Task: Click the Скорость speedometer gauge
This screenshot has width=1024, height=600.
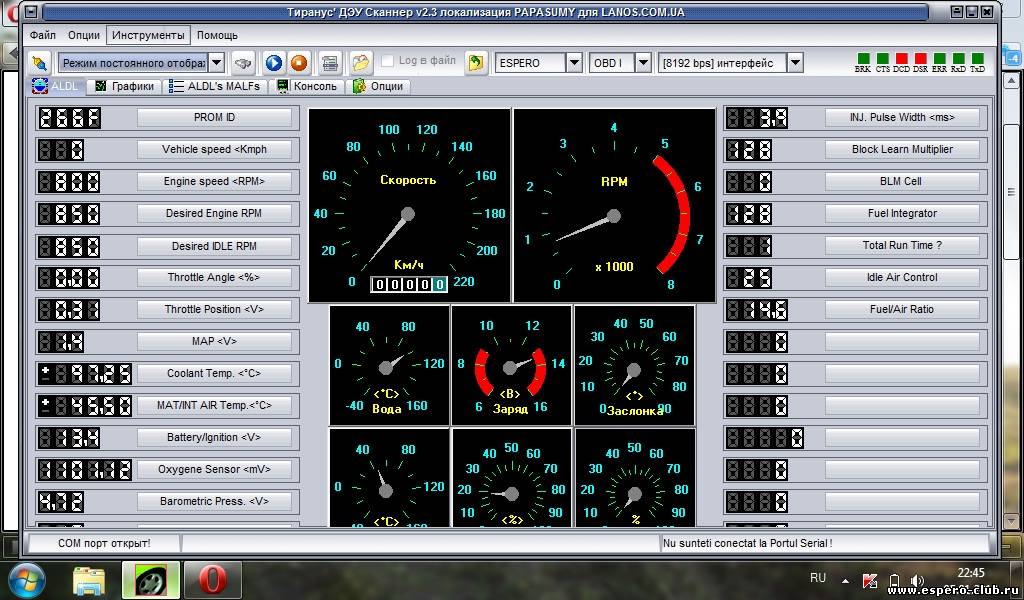Action: click(409, 206)
